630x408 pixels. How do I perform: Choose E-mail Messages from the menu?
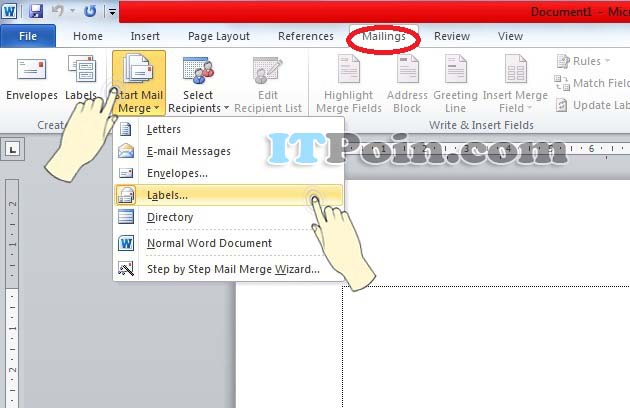[229, 151]
